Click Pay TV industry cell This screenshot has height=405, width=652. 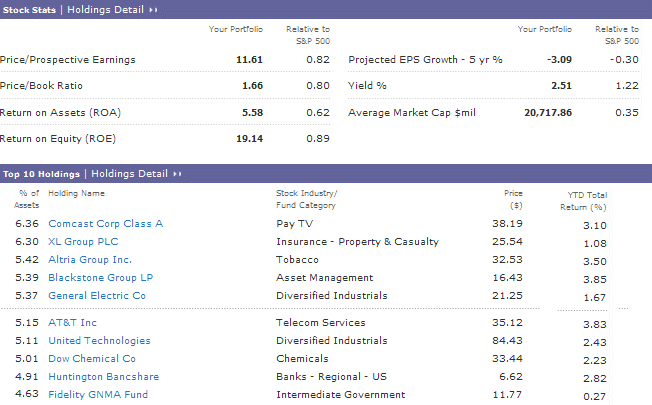tap(294, 224)
